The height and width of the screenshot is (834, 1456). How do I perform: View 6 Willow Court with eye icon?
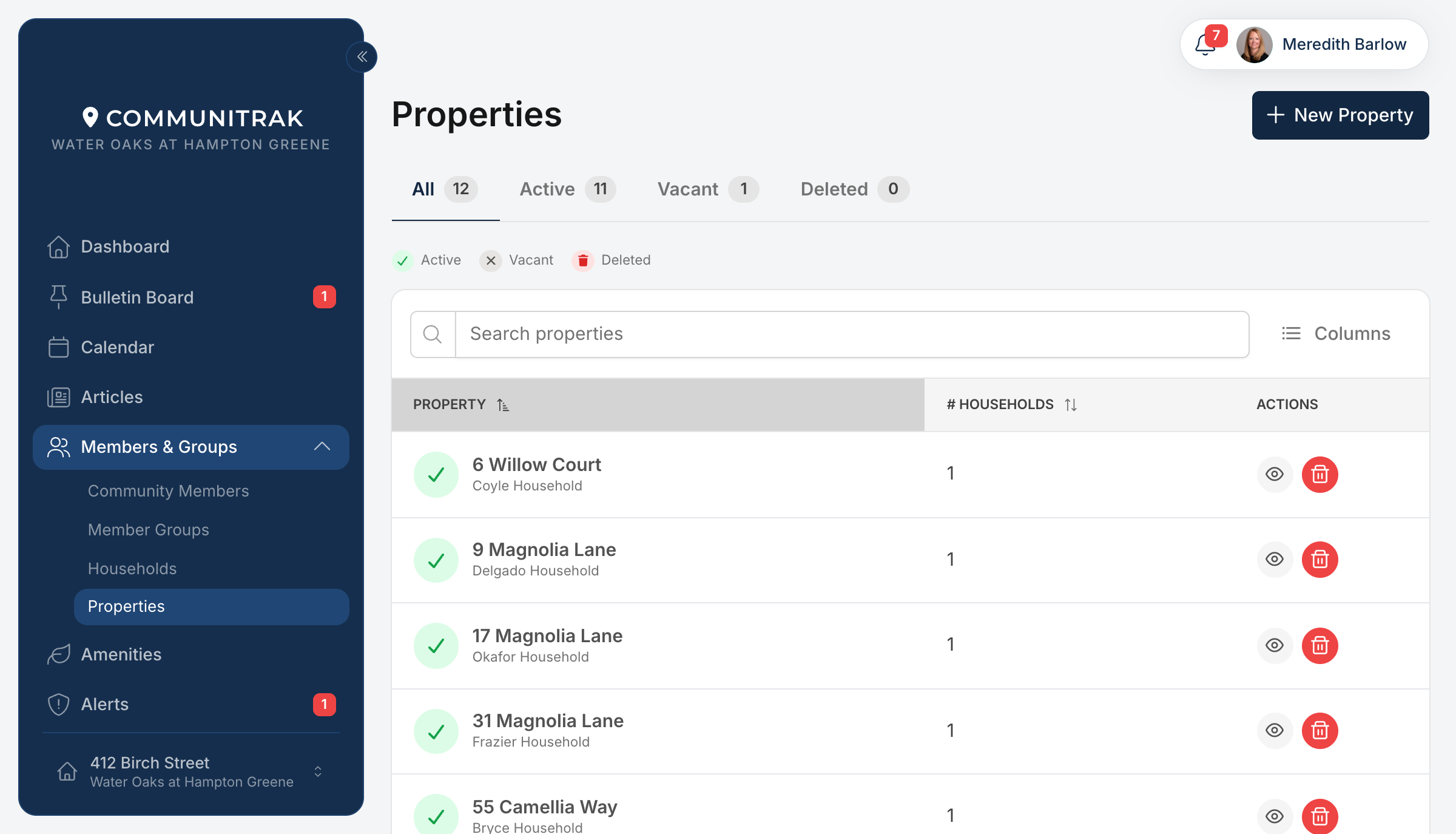click(1275, 474)
